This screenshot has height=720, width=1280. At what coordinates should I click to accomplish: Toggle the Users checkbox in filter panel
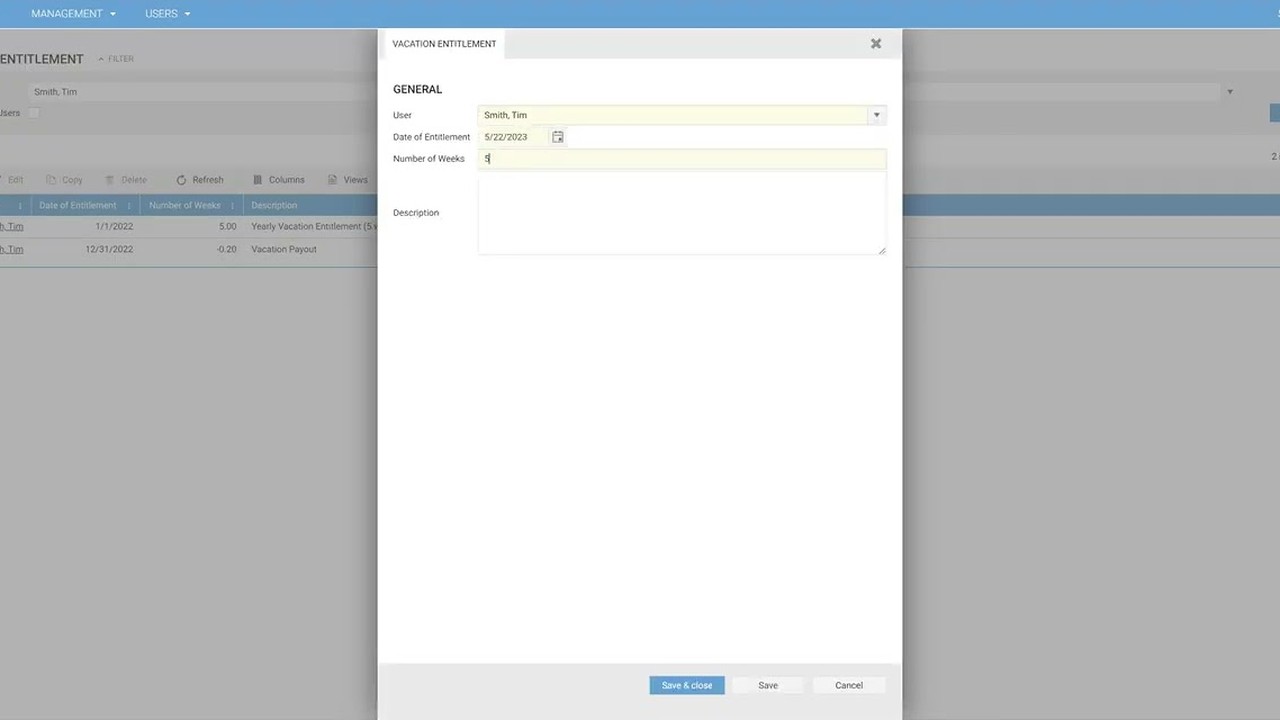pyautogui.click(x=34, y=113)
